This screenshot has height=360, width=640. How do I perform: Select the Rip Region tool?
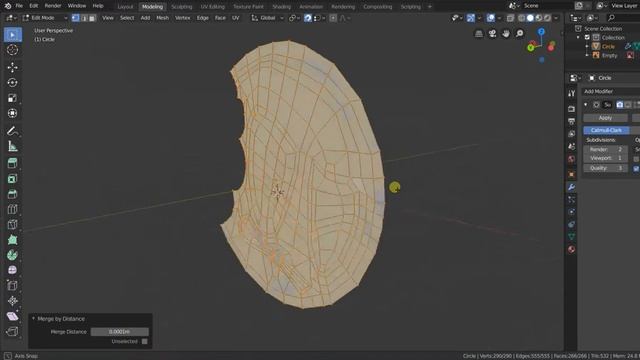(12, 331)
